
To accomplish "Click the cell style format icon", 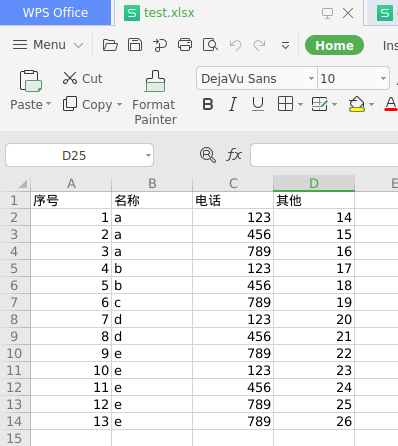I will (x=320, y=104).
